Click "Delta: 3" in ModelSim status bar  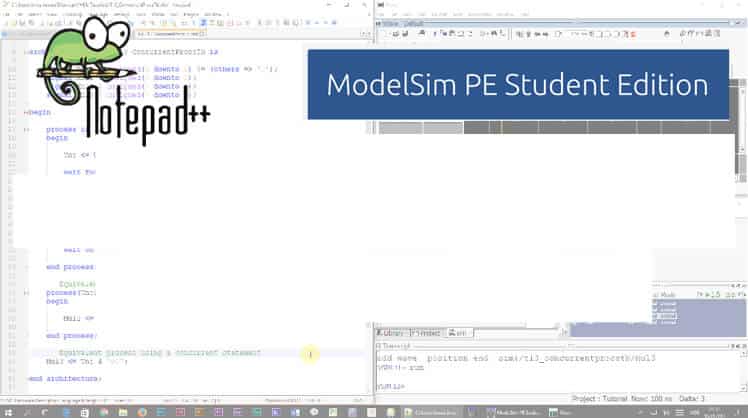(691, 398)
